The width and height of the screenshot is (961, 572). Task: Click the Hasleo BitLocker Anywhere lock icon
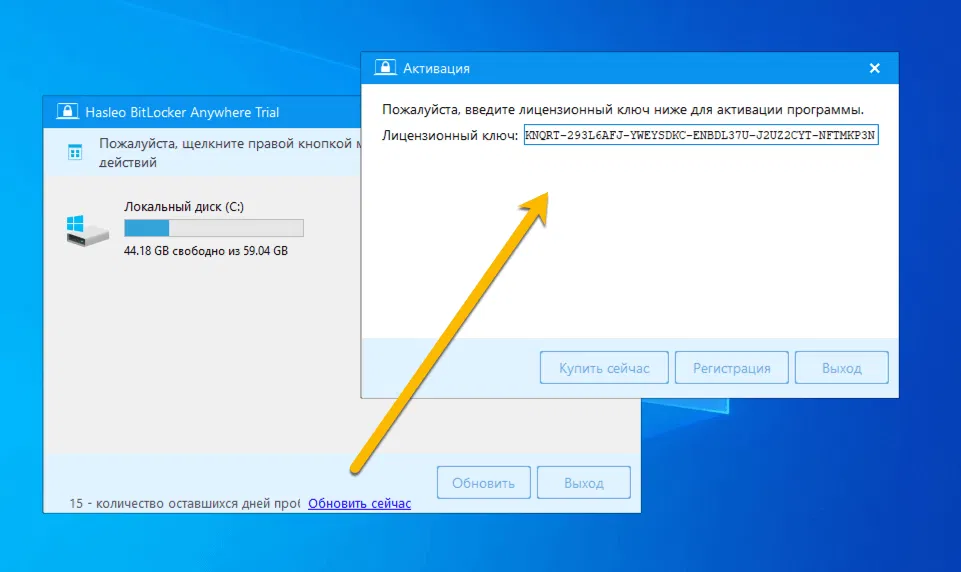(x=67, y=112)
